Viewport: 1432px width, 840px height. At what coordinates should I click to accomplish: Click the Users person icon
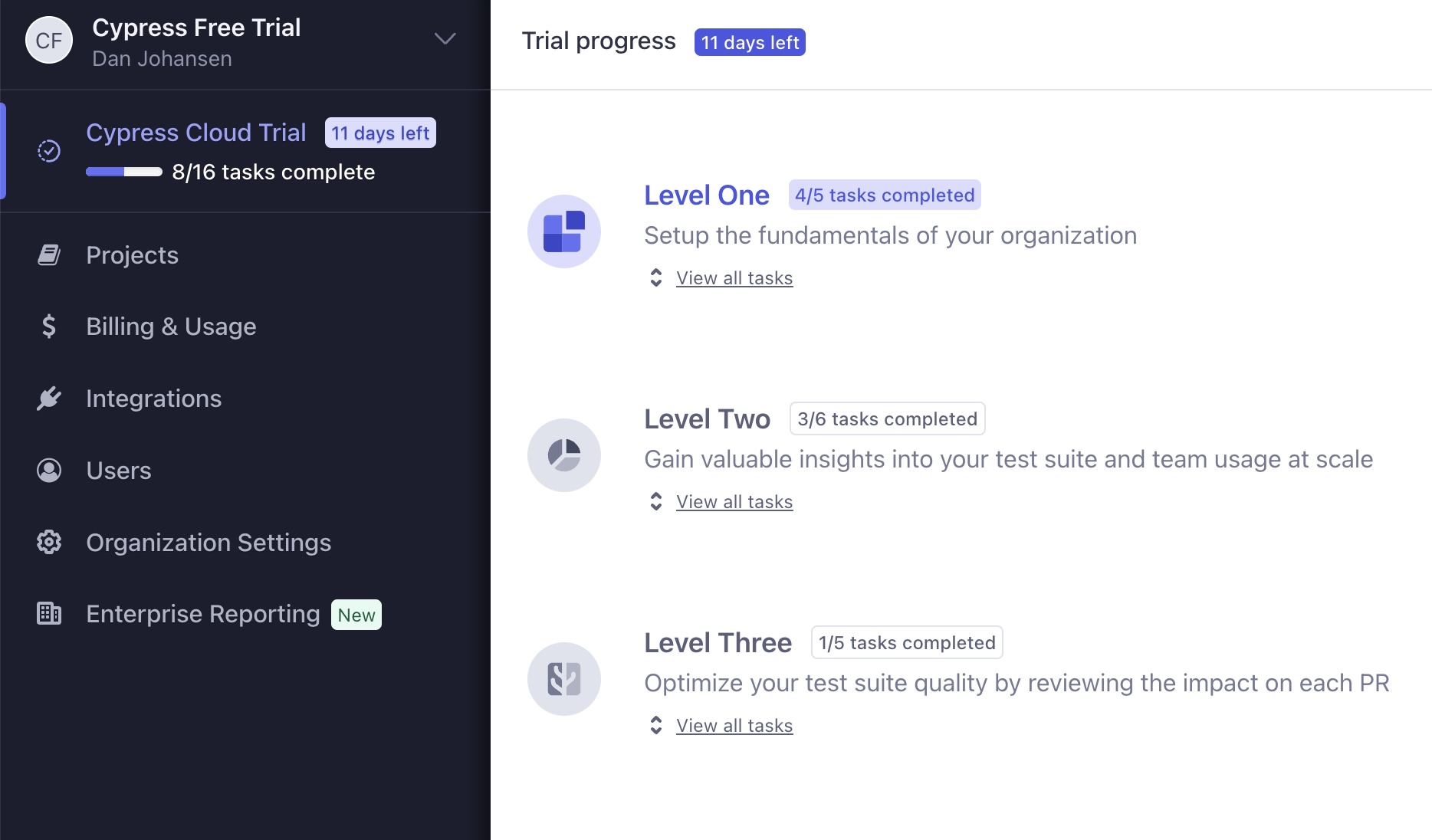(x=48, y=470)
